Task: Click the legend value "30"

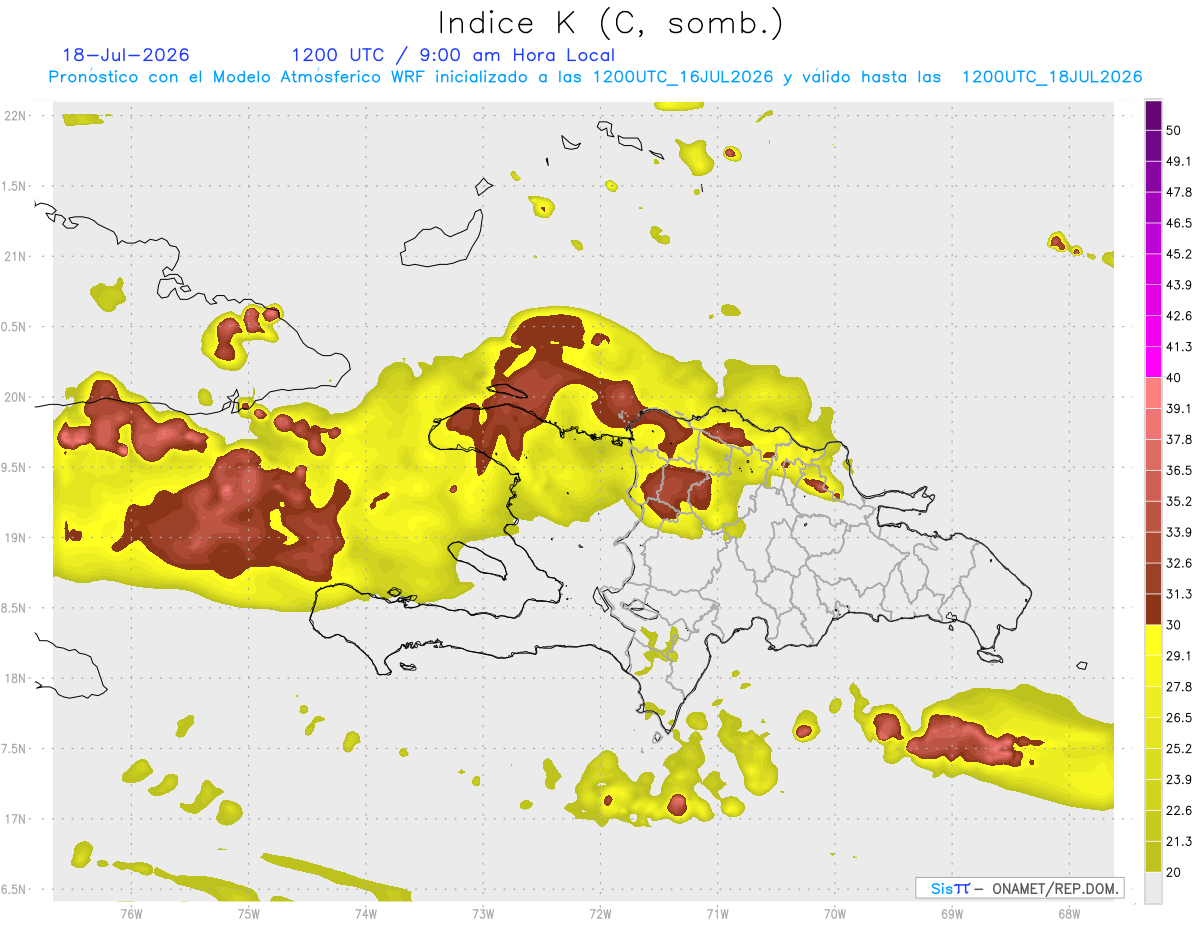Action: (x=1174, y=625)
